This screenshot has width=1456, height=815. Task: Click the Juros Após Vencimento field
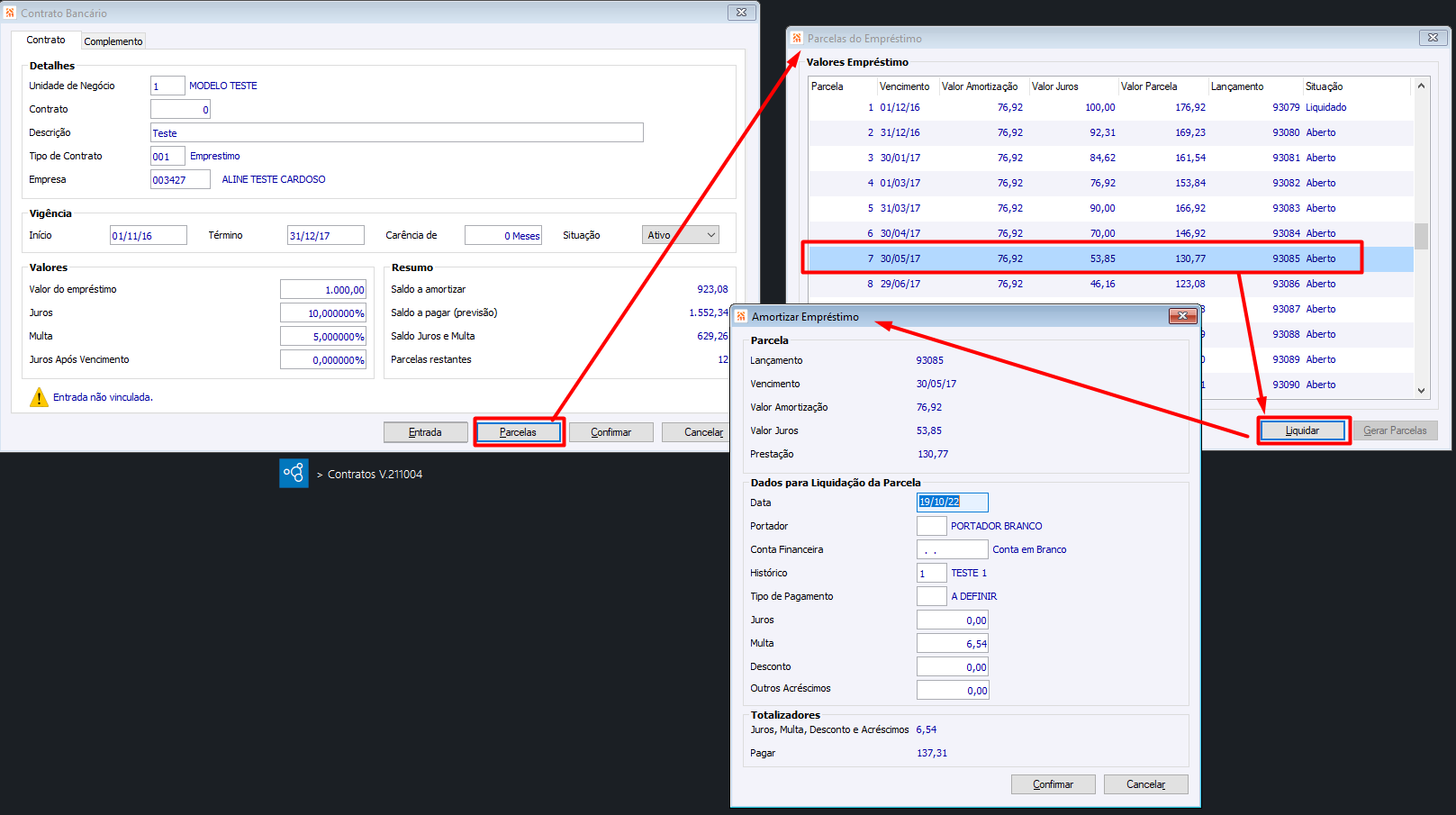[x=323, y=359]
